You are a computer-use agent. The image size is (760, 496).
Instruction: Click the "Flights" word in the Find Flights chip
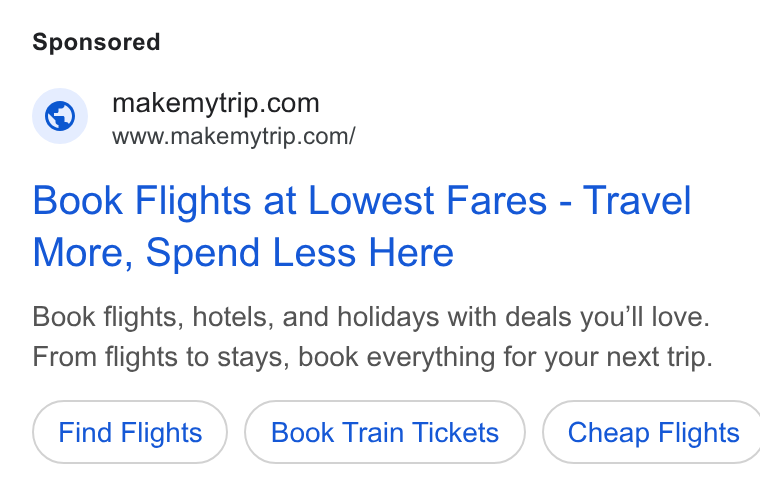[161, 432]
